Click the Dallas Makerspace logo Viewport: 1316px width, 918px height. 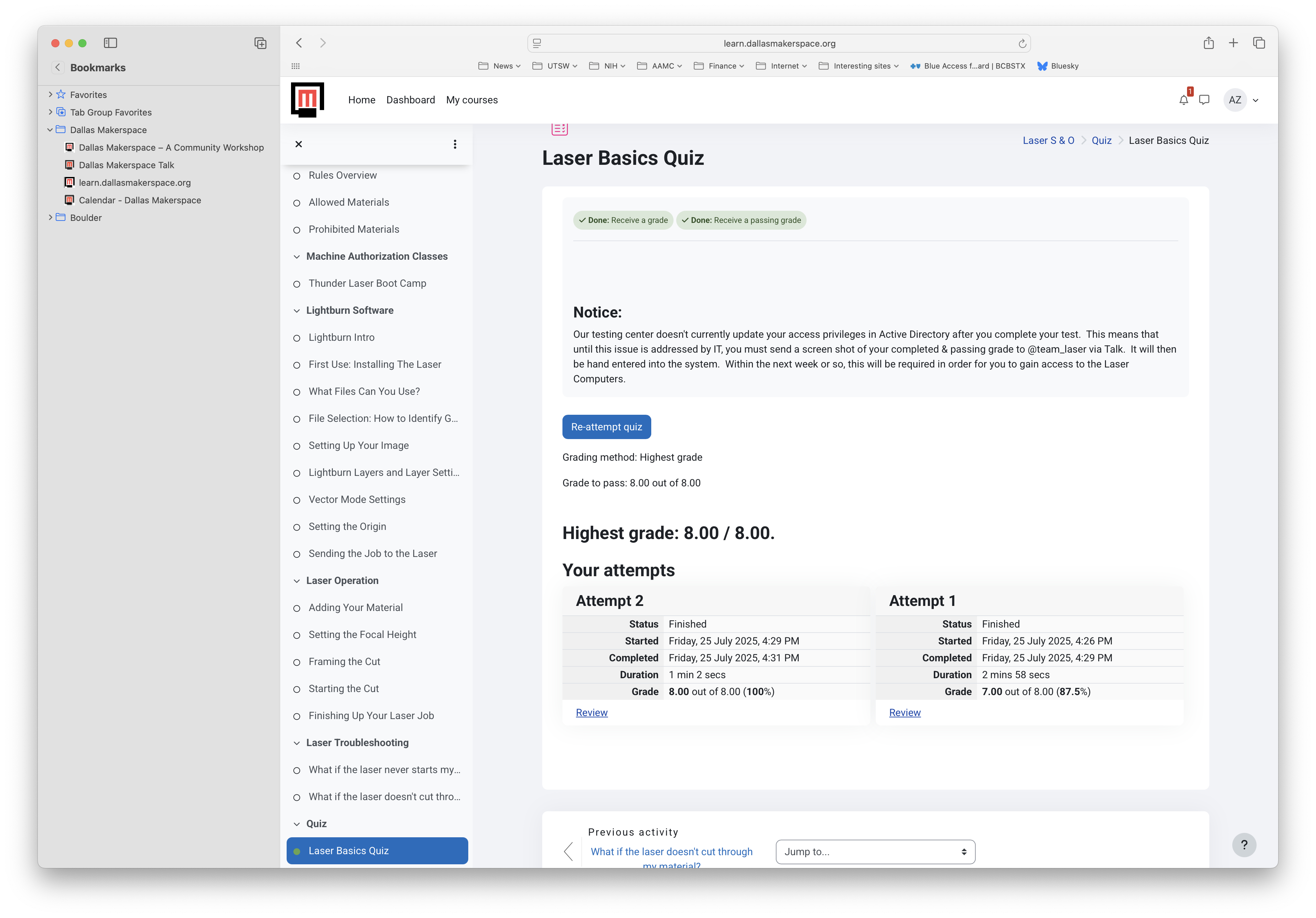308,100
